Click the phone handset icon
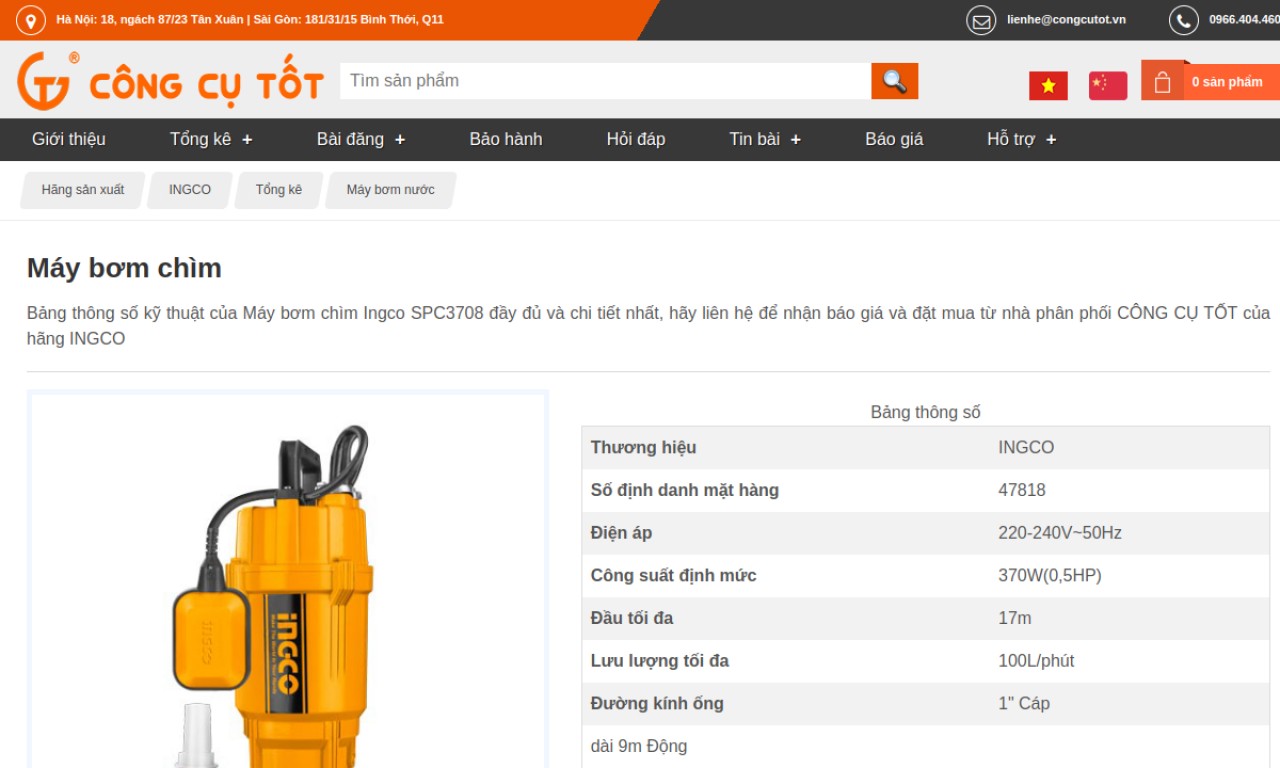This screenshot has height=768, width=1280. point(1184,20)
